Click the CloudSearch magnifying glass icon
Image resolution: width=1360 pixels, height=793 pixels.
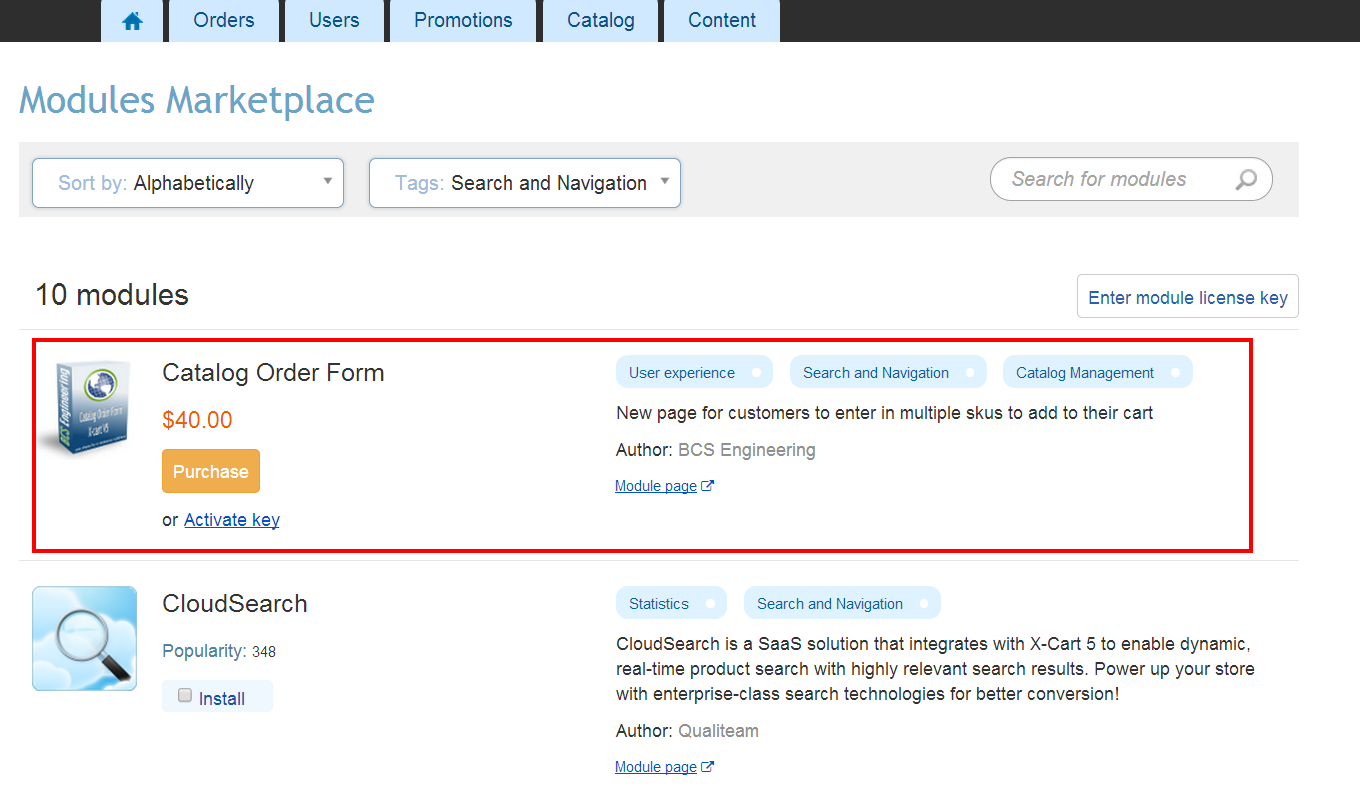(x=85, y=638)
